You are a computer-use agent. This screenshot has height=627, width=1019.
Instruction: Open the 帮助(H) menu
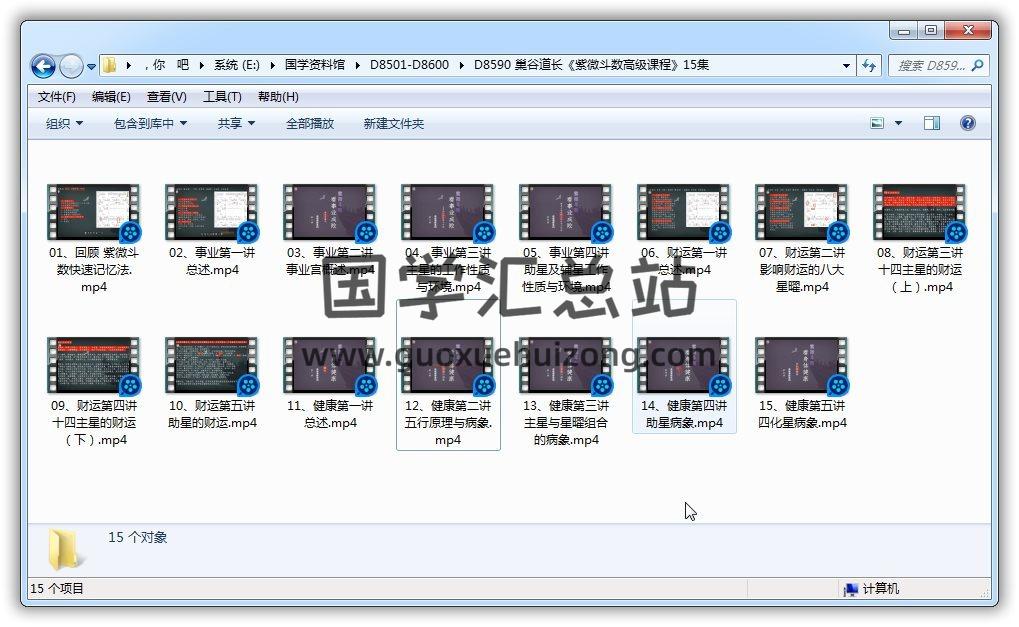[278, 97]
